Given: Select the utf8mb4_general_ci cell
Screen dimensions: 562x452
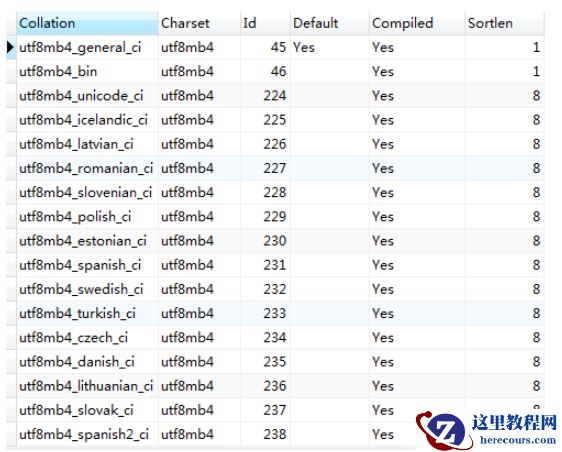Looking at the screenshot, I should pyautogui.click(x=87, y=47).
